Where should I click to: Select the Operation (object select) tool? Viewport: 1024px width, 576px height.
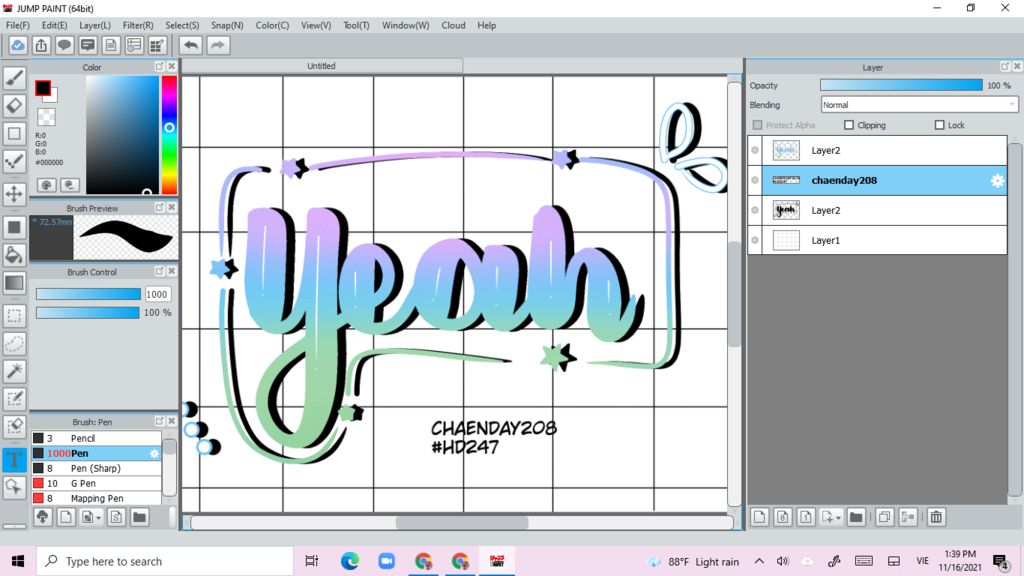14,487
